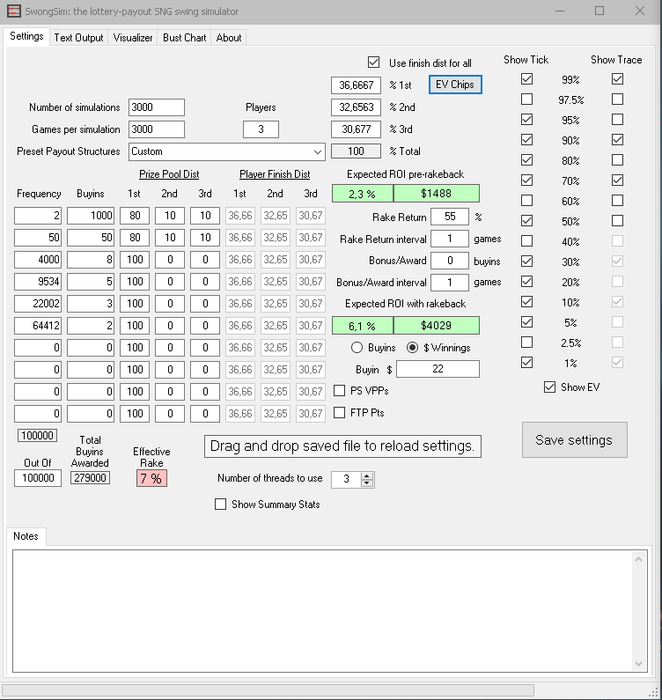Image resolution: width=662 pixels, height=700 pixels.
Task: Check the 40% Show Tick checkbox
Action: pyautogui.click(x=527, y=241)
